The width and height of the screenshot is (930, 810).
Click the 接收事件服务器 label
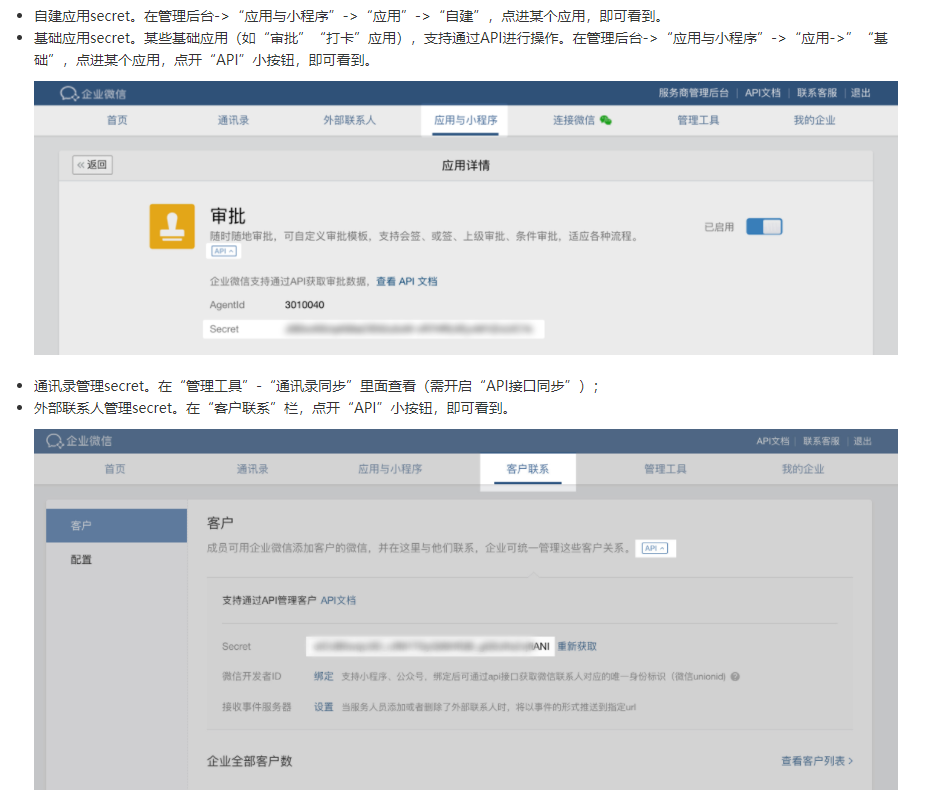(257, 707)
